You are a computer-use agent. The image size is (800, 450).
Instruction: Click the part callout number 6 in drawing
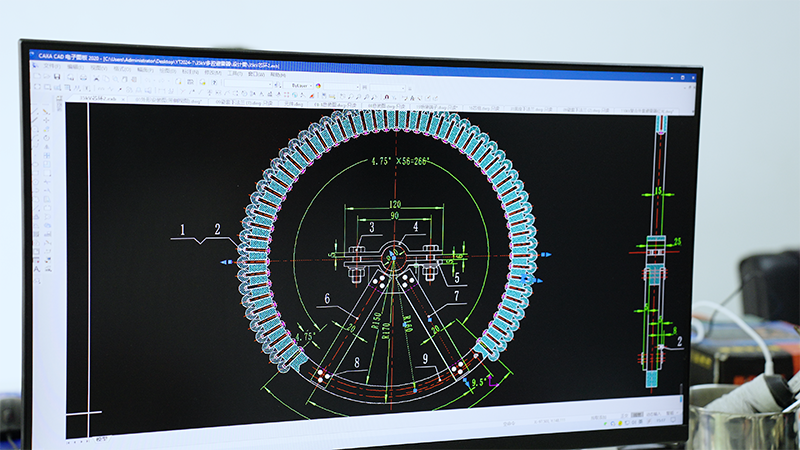[326, 297]
